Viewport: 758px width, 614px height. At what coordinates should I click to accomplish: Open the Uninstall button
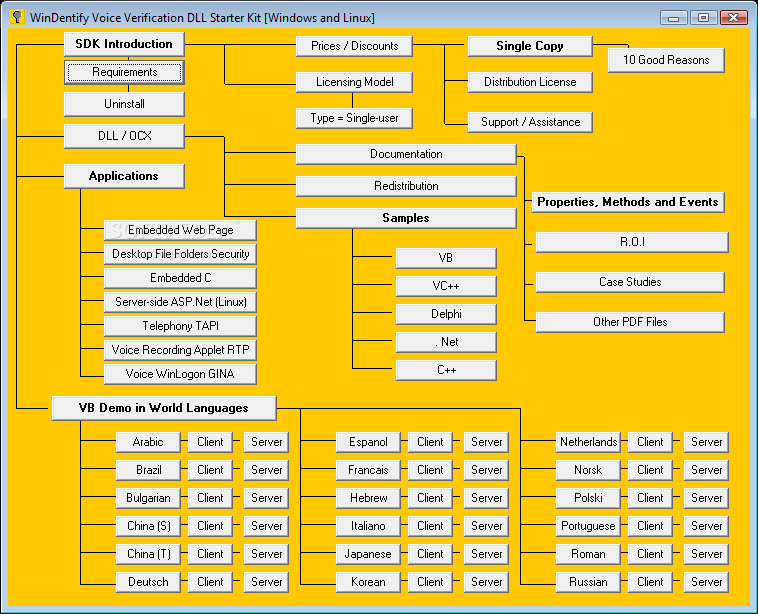[x=124, y=104]
